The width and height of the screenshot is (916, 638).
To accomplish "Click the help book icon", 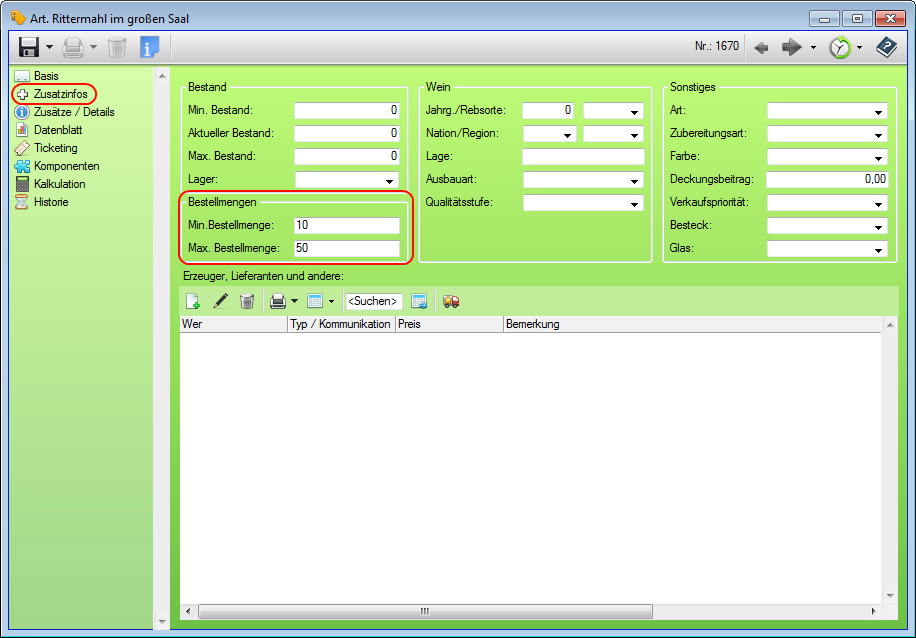I will [x=886, y=47].
